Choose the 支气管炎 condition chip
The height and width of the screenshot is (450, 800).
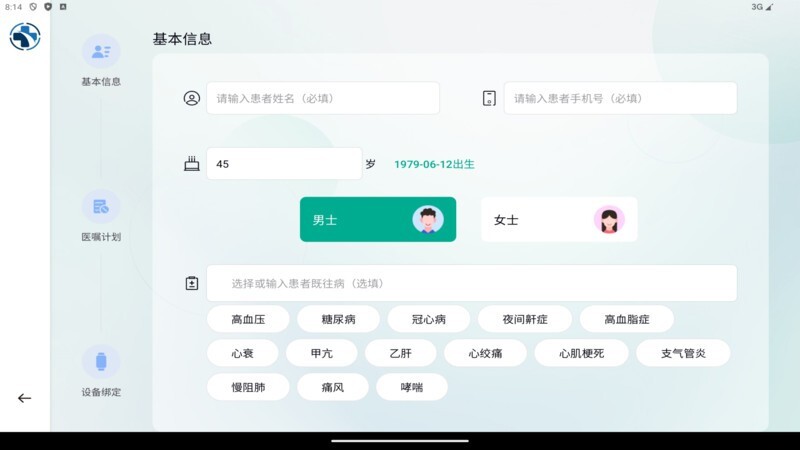683,353
